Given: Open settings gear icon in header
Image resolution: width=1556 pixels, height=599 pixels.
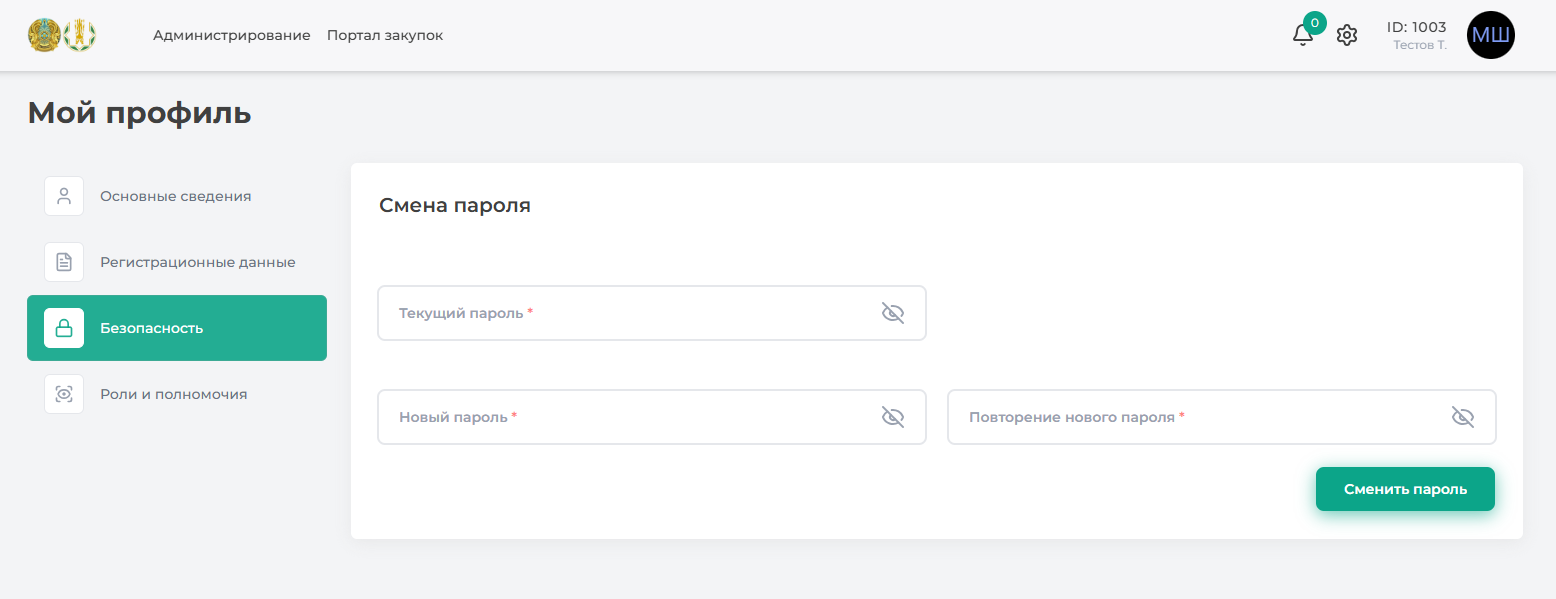Looking at the screenshot, I should [x=1347, y=35].
